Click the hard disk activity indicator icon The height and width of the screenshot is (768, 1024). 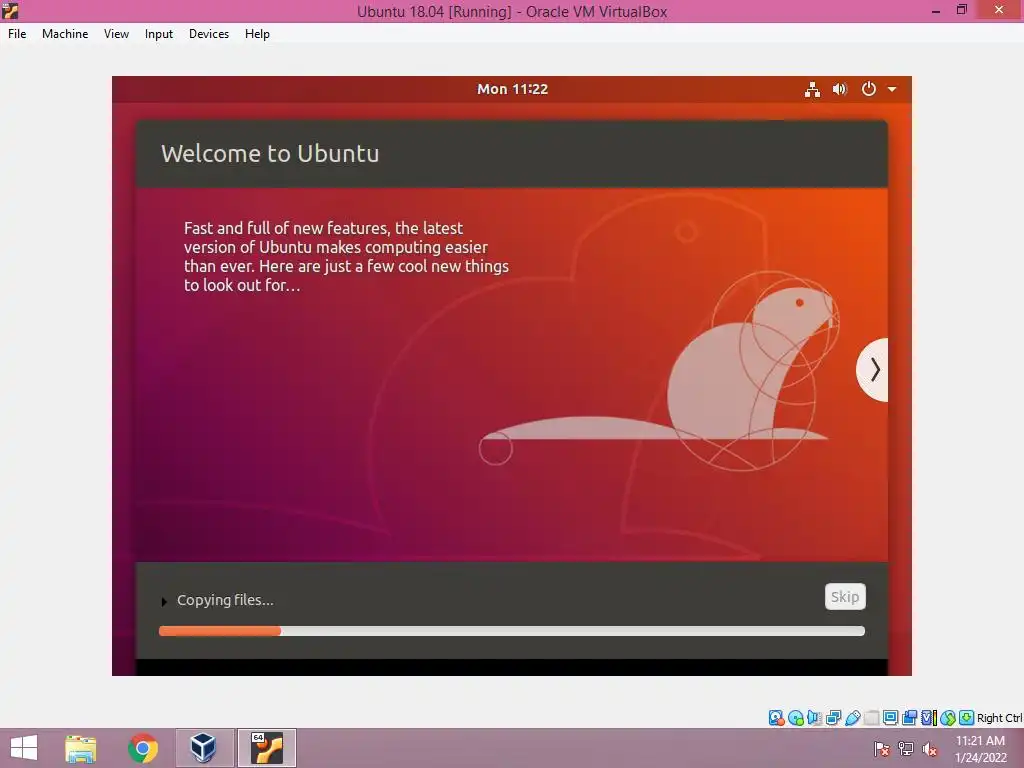(776, 718)
